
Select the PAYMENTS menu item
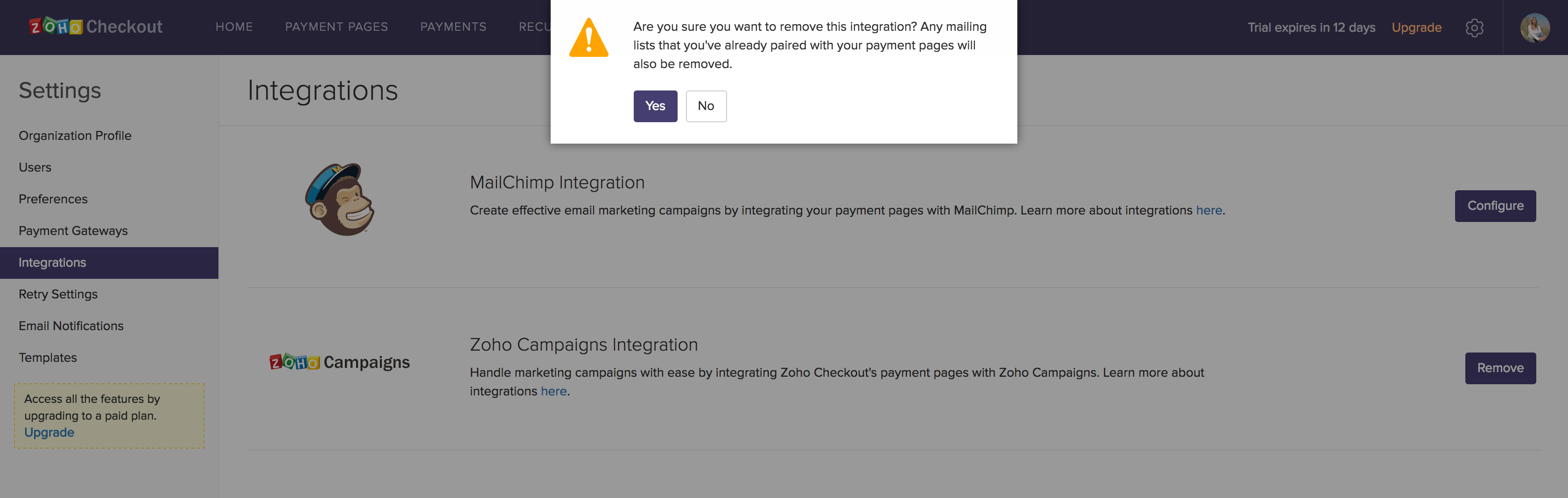[453, 27]
